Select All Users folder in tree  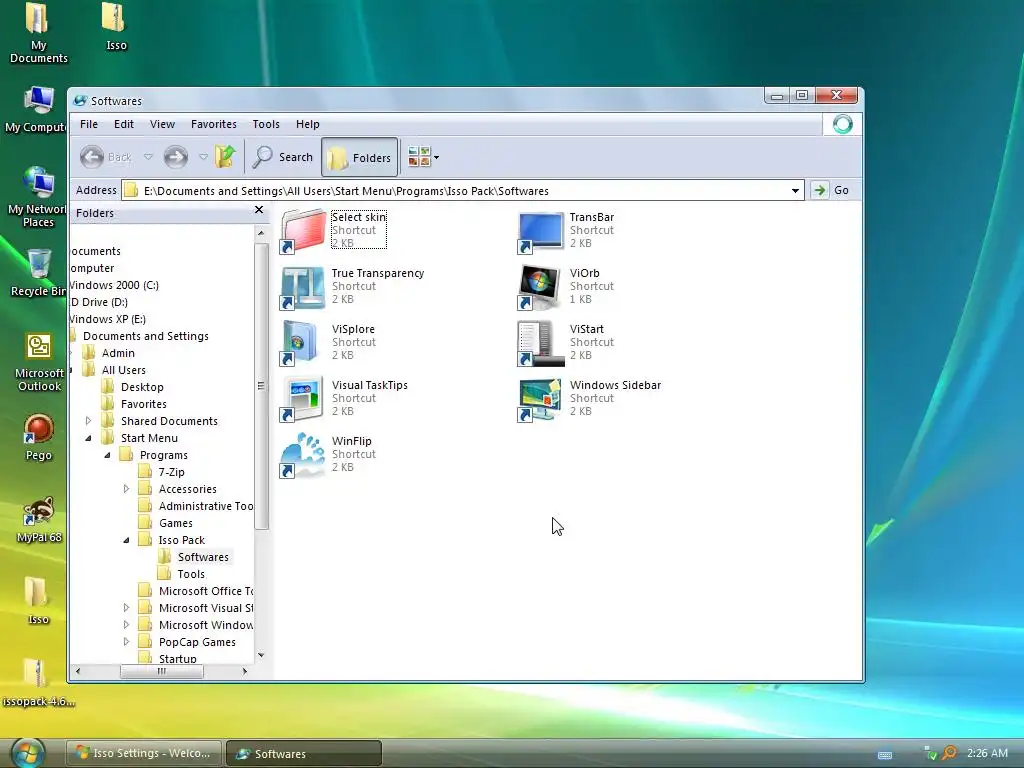coord(123,370)
